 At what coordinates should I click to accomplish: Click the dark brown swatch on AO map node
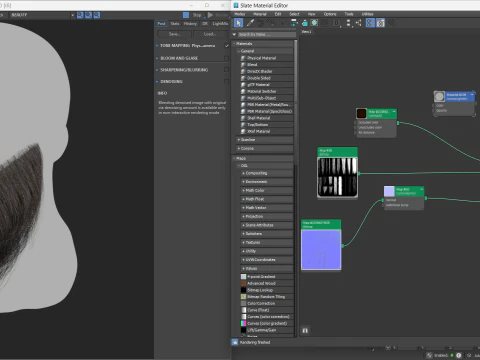pos(361,113)
